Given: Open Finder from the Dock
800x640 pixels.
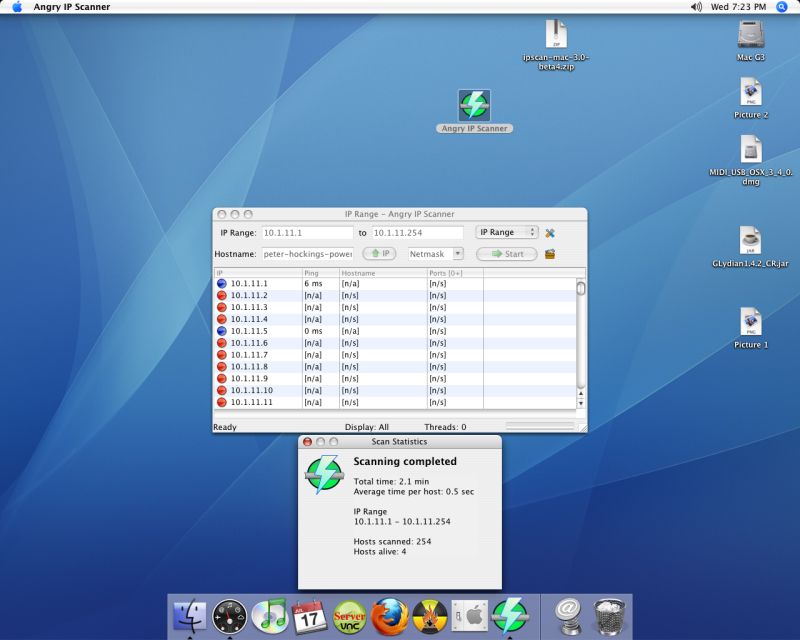Looking at the screenshot, I should (x=190, y=617).
